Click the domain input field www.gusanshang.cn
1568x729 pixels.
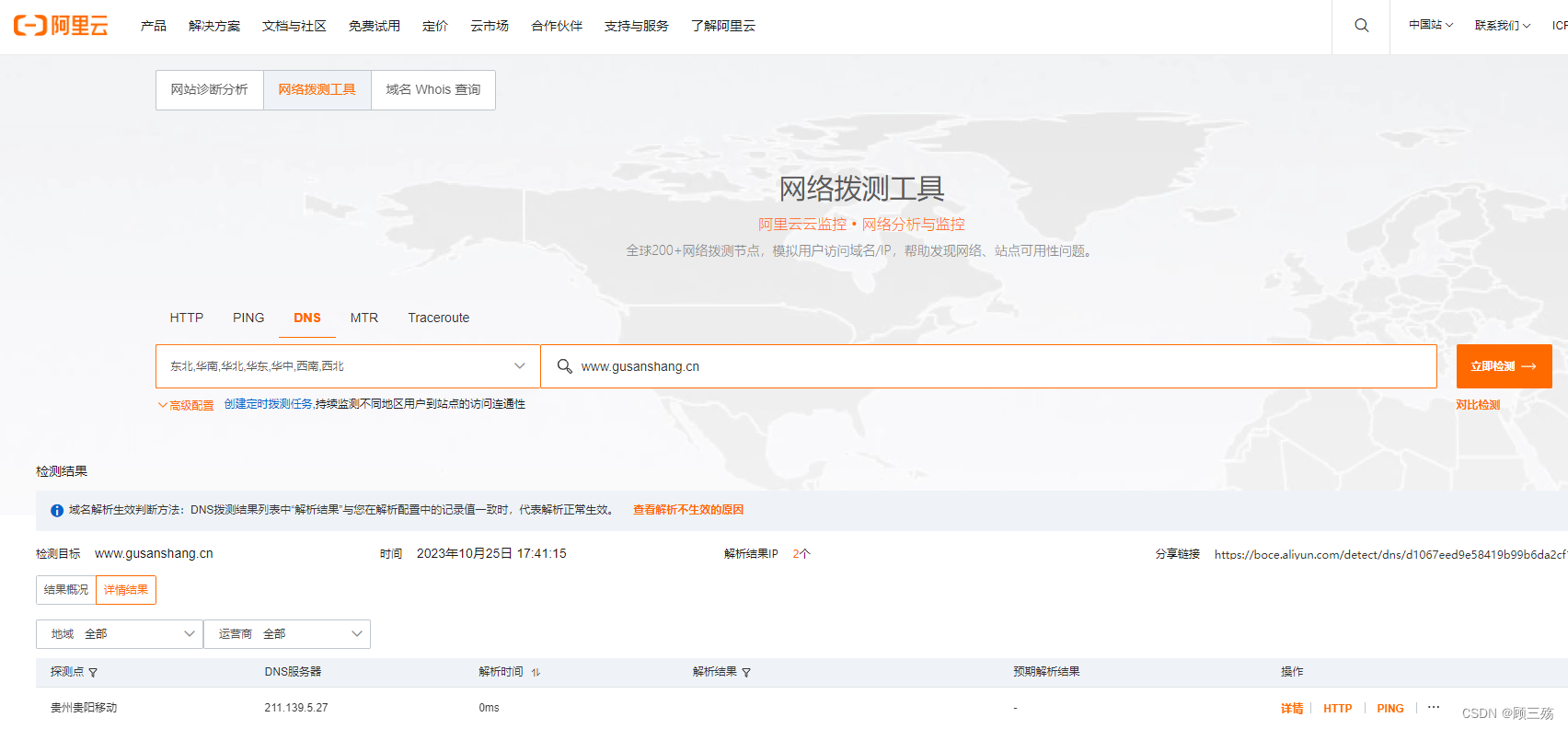989,366
